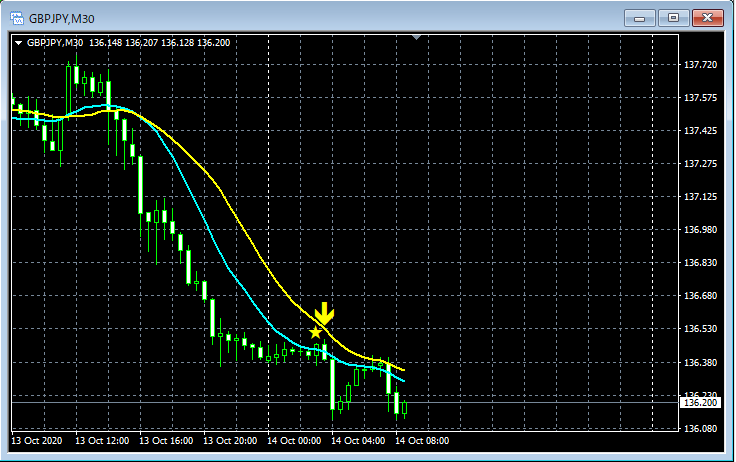
Task: Click the 136.680 price scale label
Action: point(700,295)
